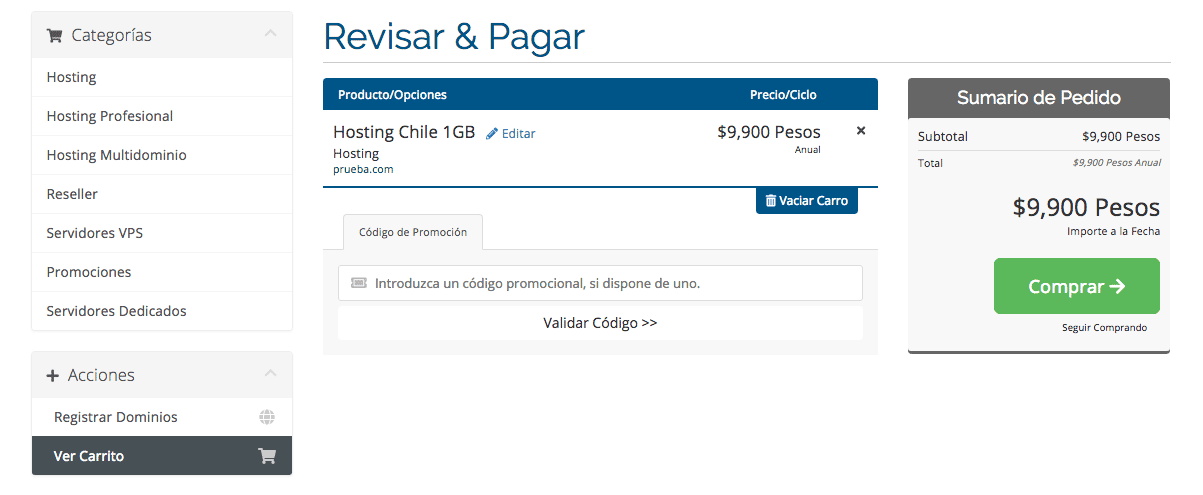Click Validar Código button
Viewport: 1203px width, 495px height.
click(600, 323)
